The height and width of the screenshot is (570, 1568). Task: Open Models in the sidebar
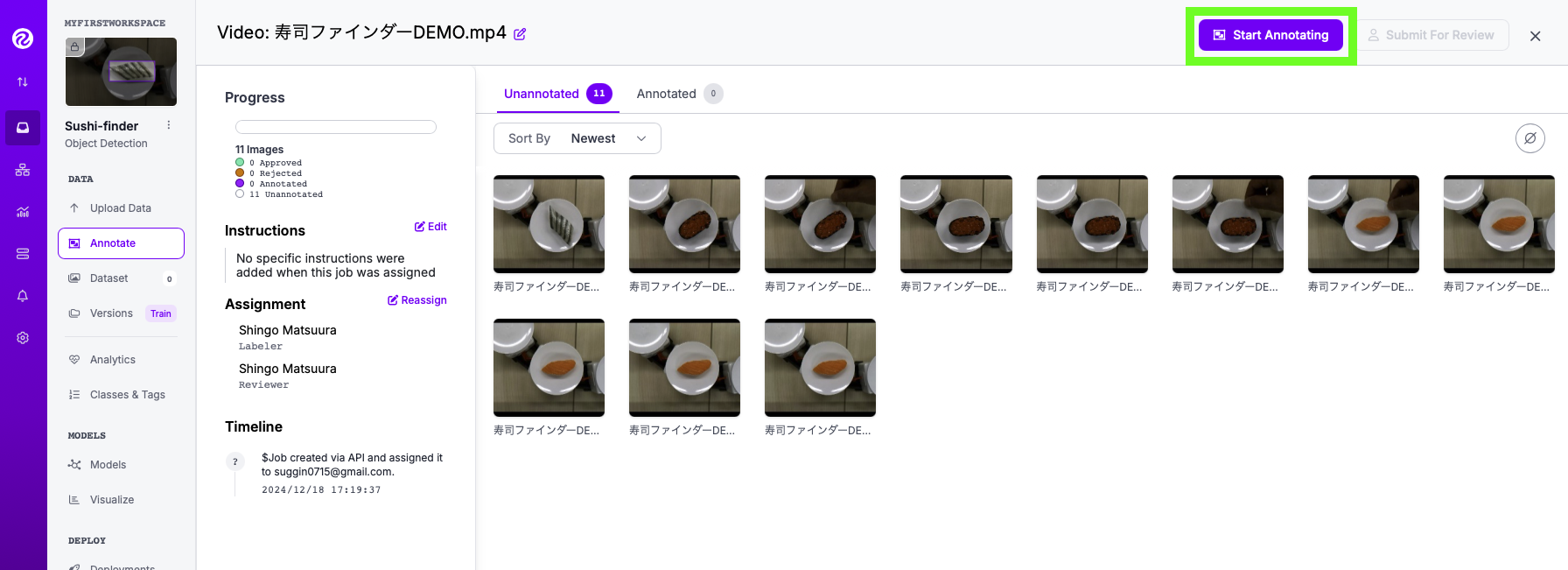point(121,465)
